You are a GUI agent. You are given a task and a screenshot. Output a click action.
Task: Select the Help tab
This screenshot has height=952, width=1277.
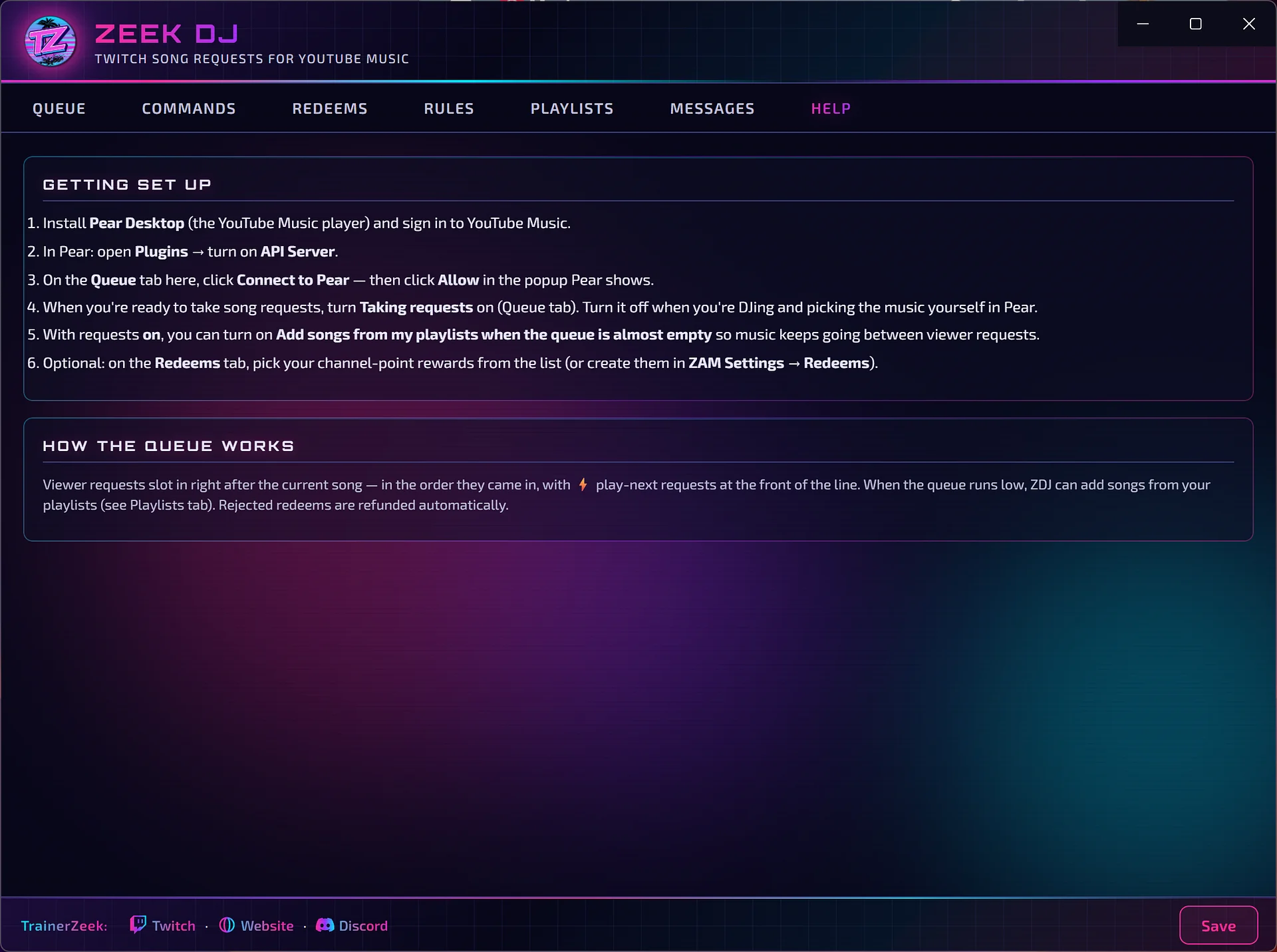[x=831, y=108]
